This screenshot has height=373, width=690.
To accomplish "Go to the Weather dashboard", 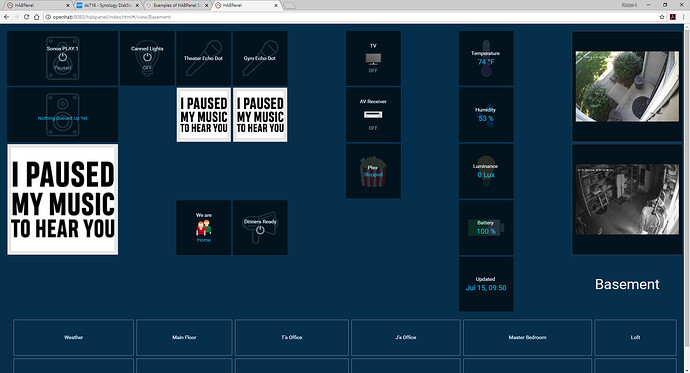I will [x=73, y=337].
